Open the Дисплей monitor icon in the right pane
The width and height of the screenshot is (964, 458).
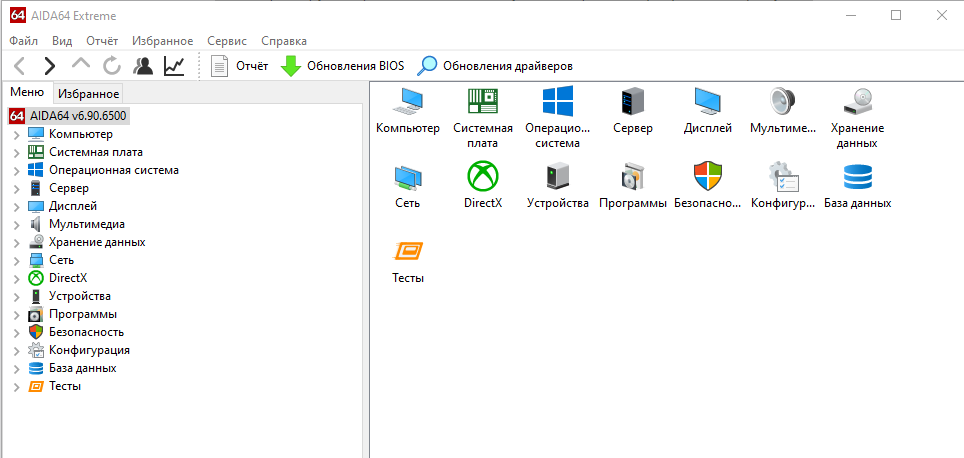coord(708,101)
